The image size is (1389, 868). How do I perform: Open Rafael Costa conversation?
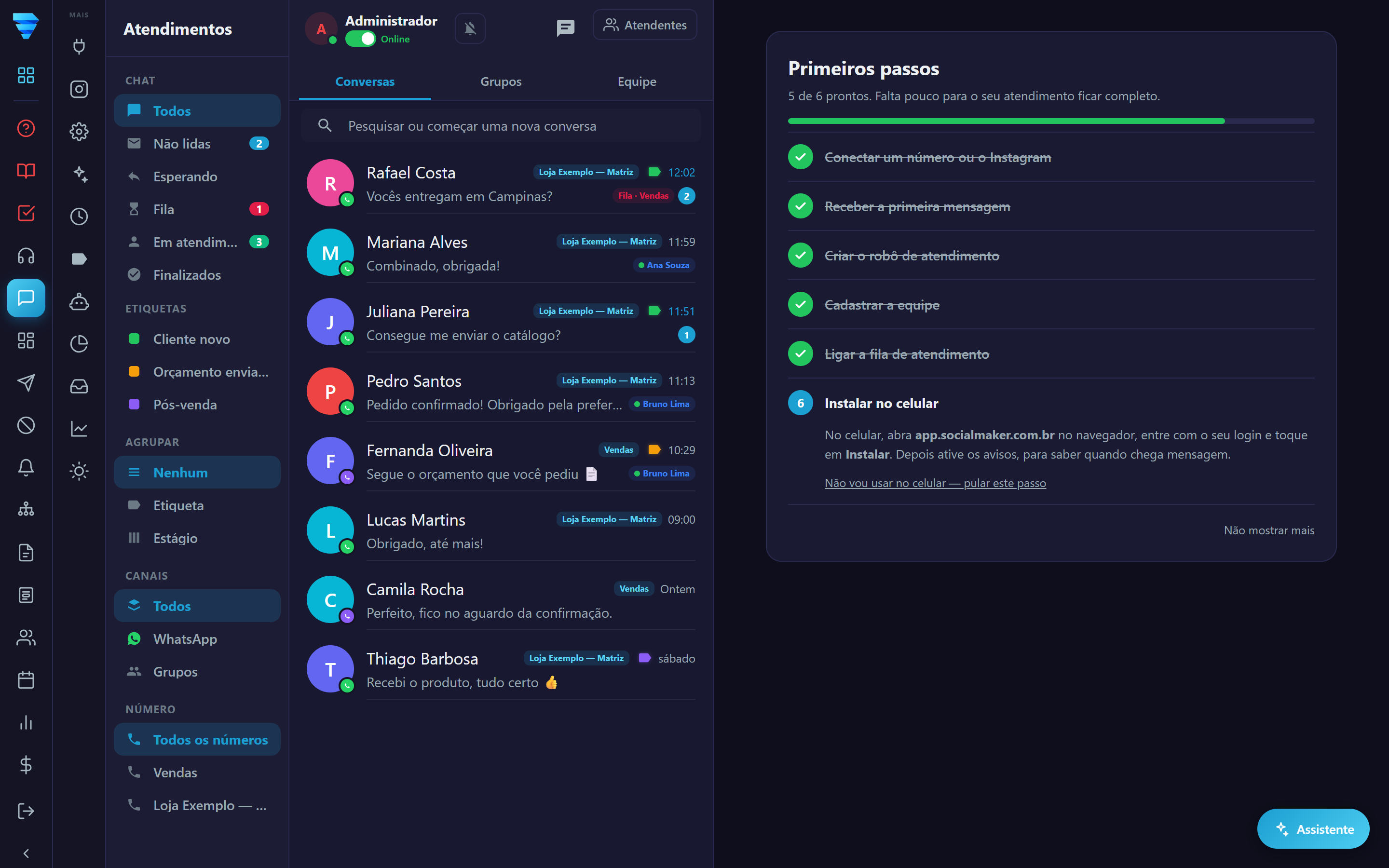click(x=501, y=184)
